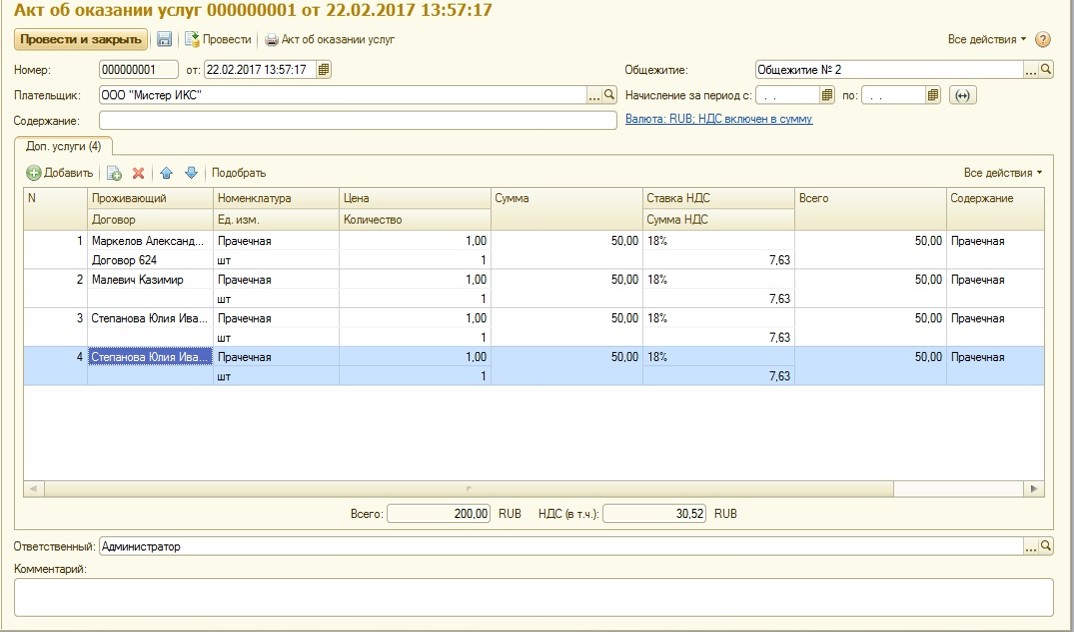This screenshot has height=632, width=1074.
Task: Move the row up with the up arrow
Action: [x=167, y=173]
